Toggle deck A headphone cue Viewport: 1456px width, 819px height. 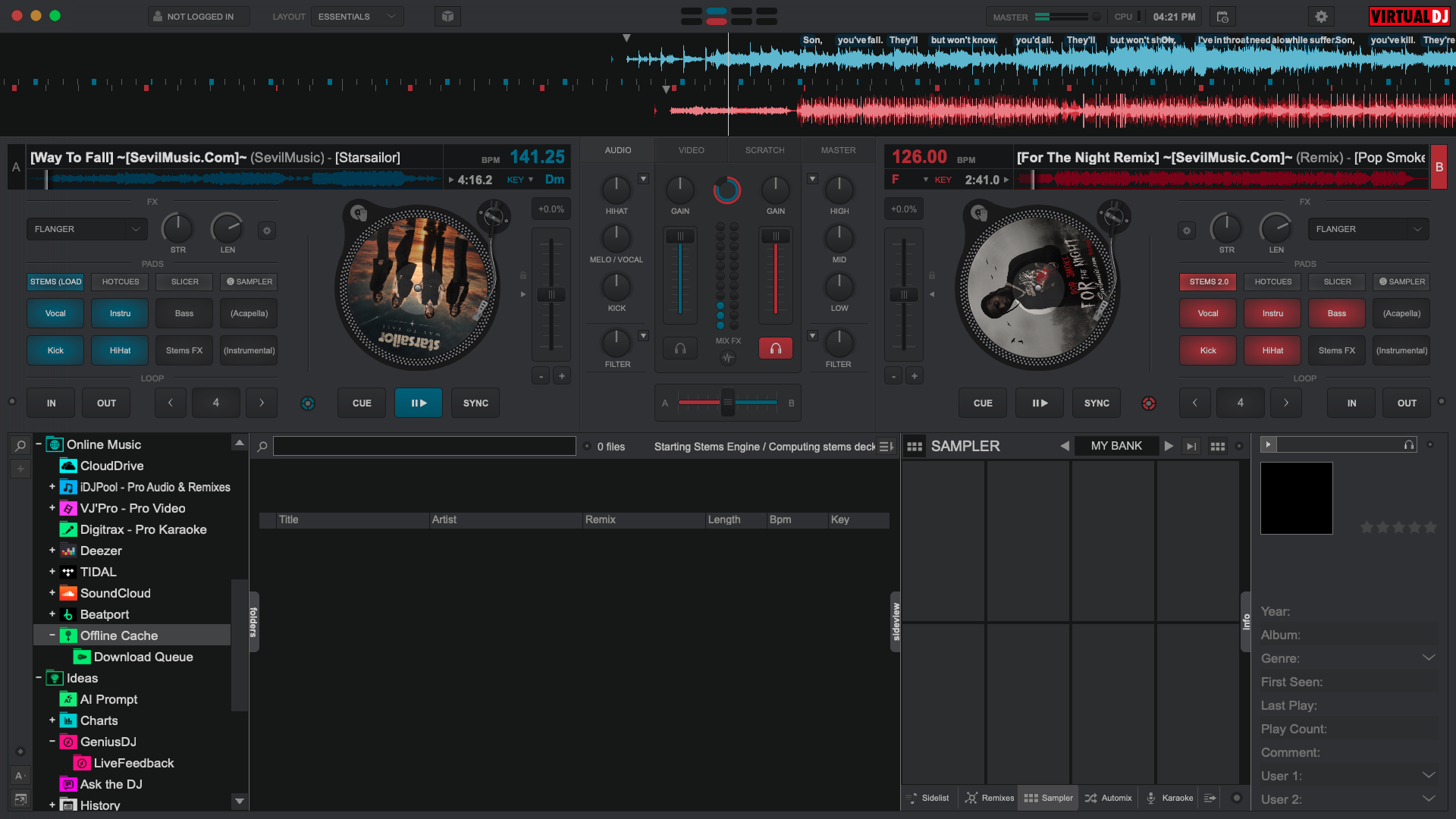point(680,348)
